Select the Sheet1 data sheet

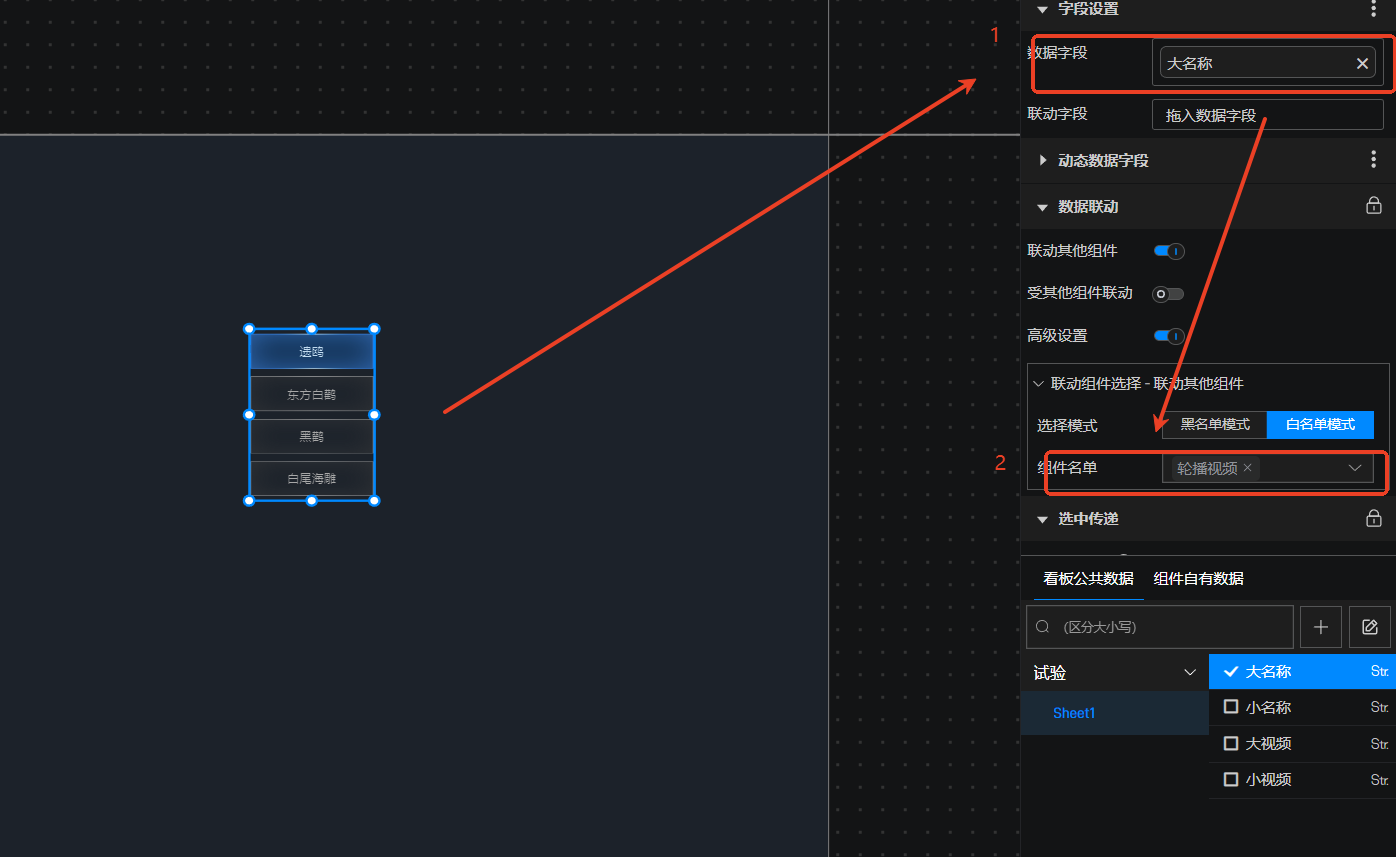tap(1074, 713)
